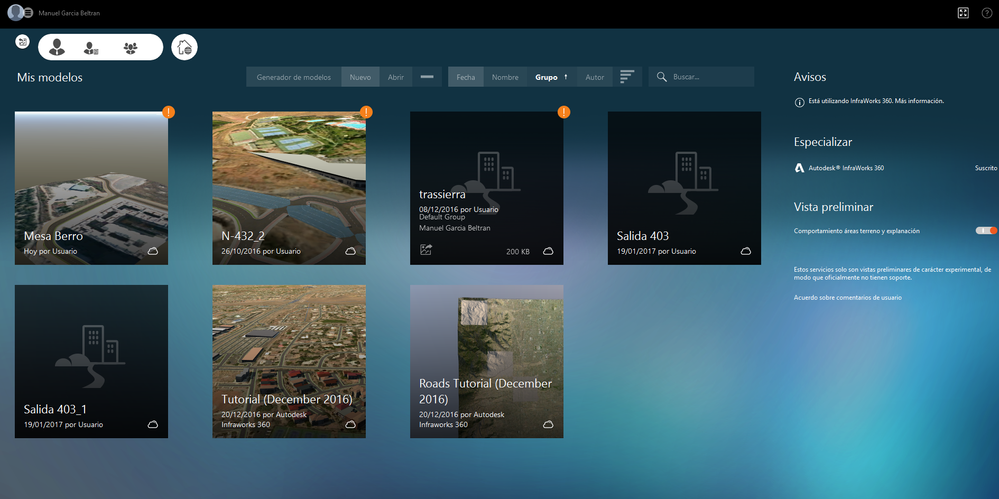Open the Salida 403_1 model tile
This screenshot has height=499, width=999.
[91, 361]
